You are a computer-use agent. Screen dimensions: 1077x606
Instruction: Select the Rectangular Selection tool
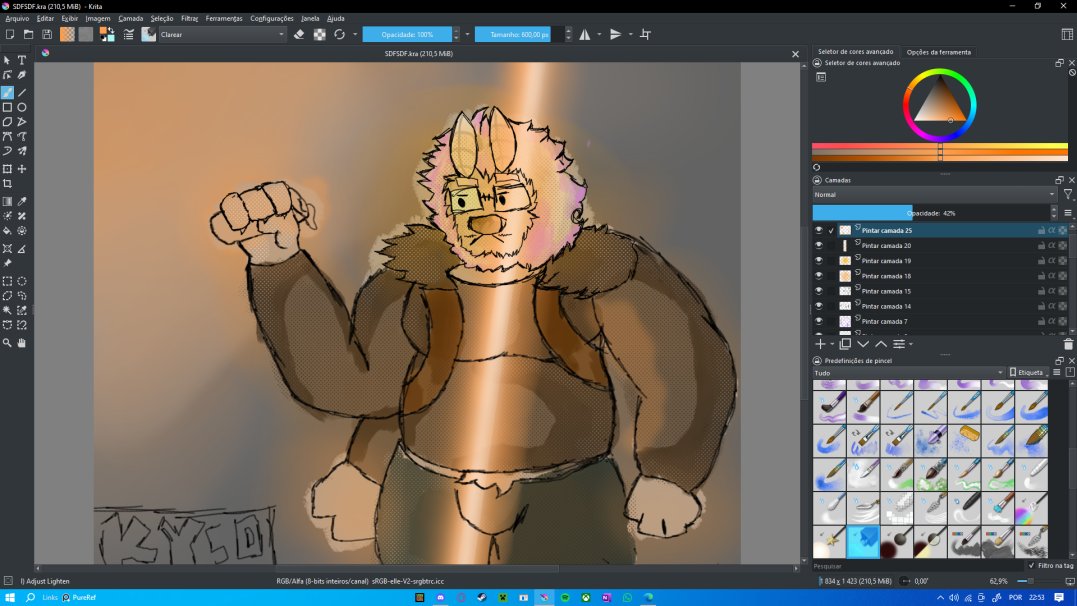[7, 281]
